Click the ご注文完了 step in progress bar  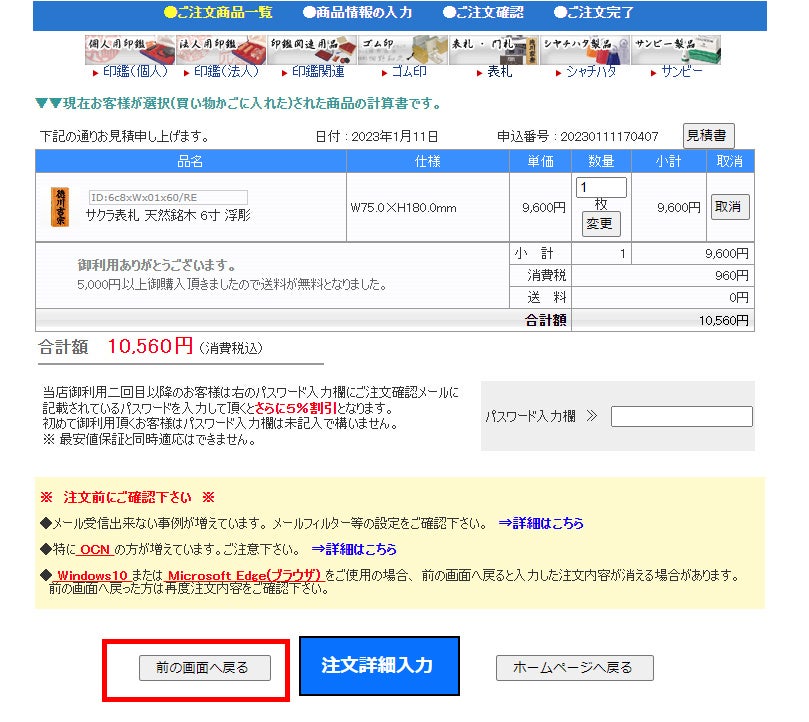[x=593, y=12]
